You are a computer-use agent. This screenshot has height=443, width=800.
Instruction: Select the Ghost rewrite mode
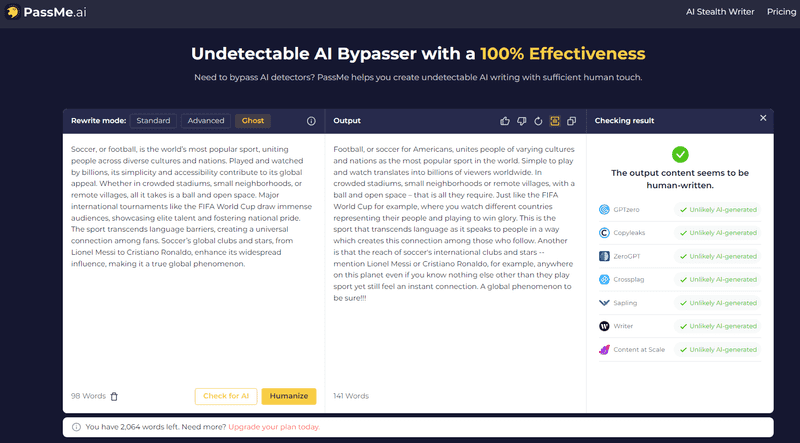click(x=253, y=121)
